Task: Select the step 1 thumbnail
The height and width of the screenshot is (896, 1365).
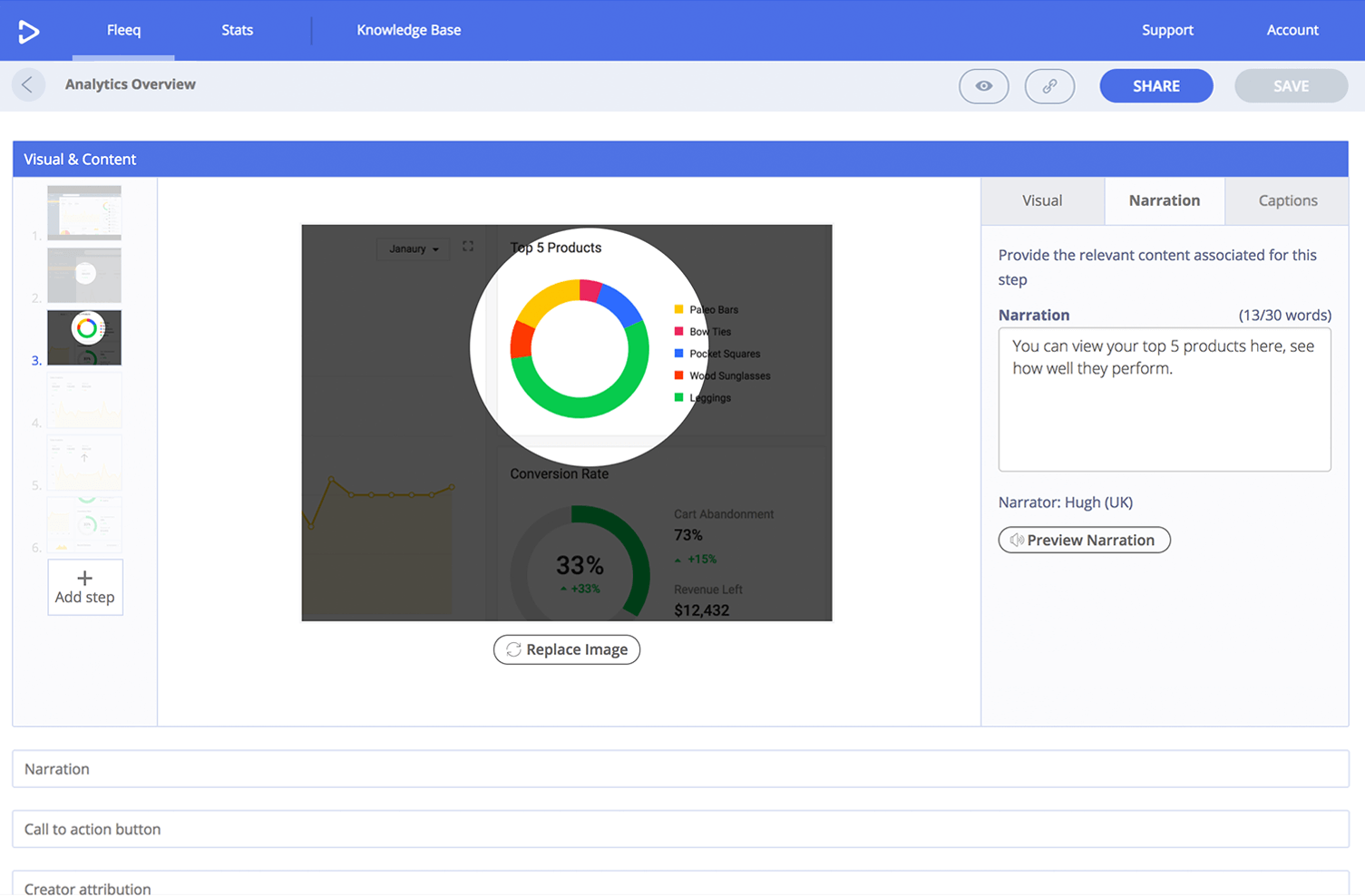Action: click(84, 212)
